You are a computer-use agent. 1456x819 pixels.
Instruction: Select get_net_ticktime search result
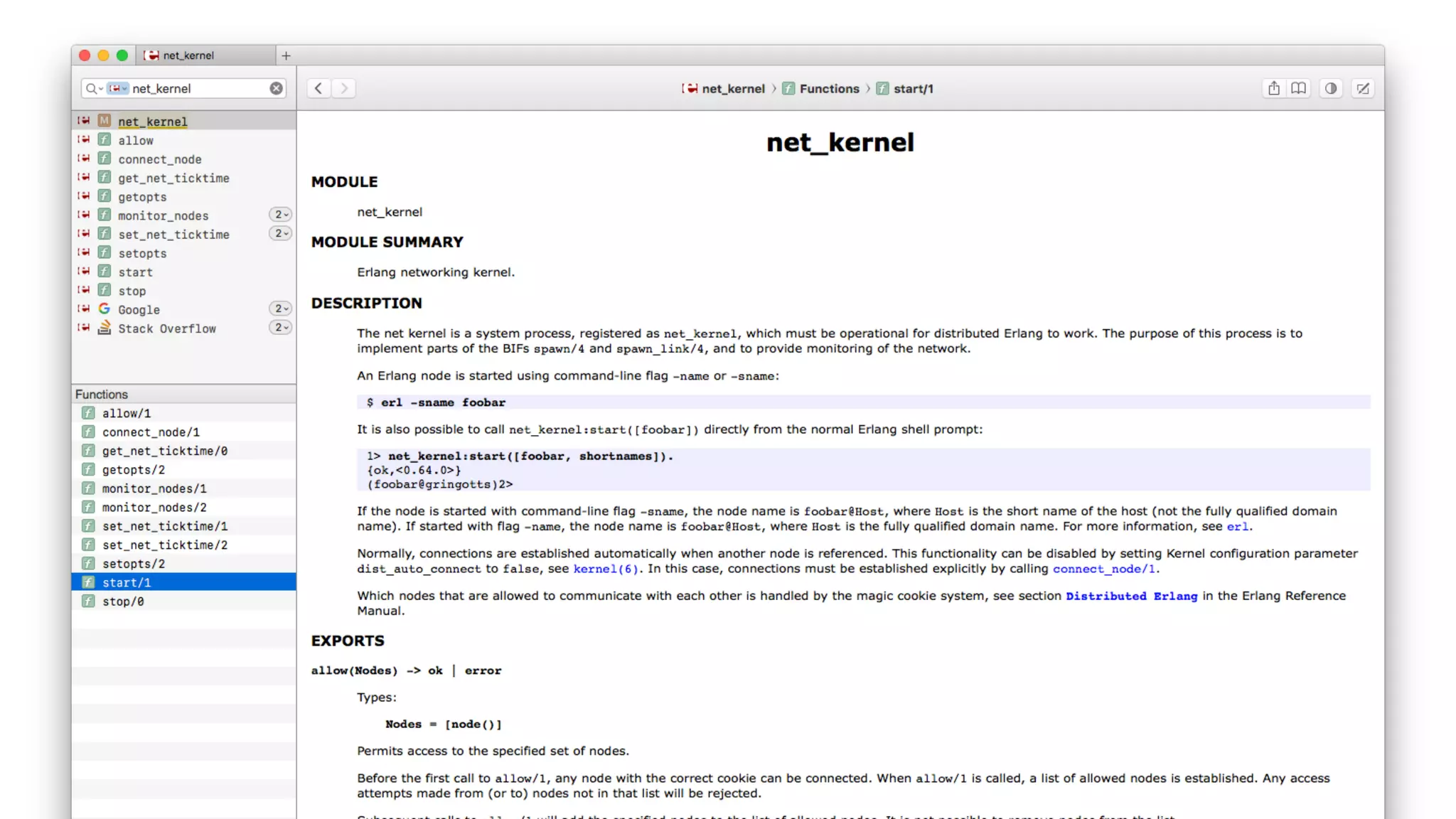click(173, 178)
